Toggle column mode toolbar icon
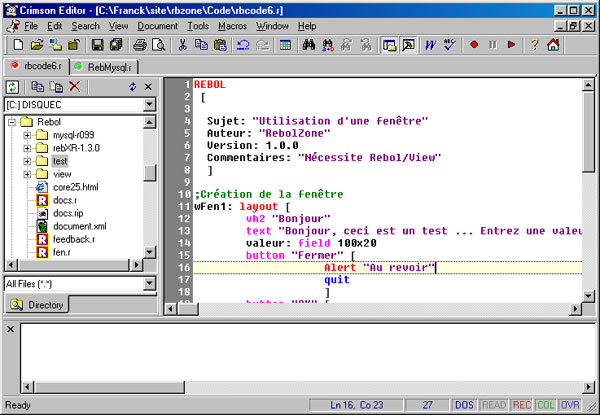 pos(285,45)
